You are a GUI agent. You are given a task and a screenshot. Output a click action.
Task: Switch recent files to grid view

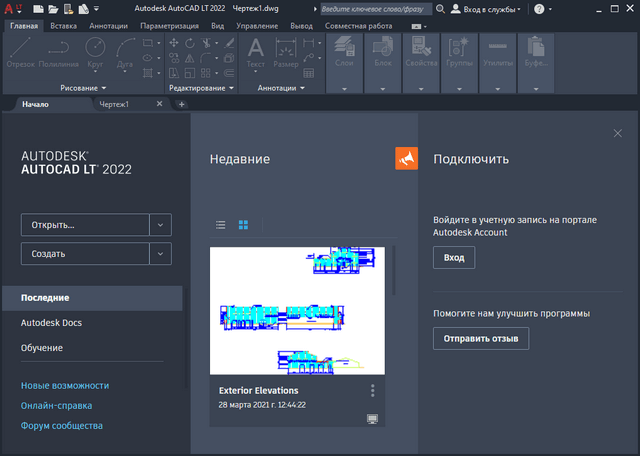tap(243, 225)
